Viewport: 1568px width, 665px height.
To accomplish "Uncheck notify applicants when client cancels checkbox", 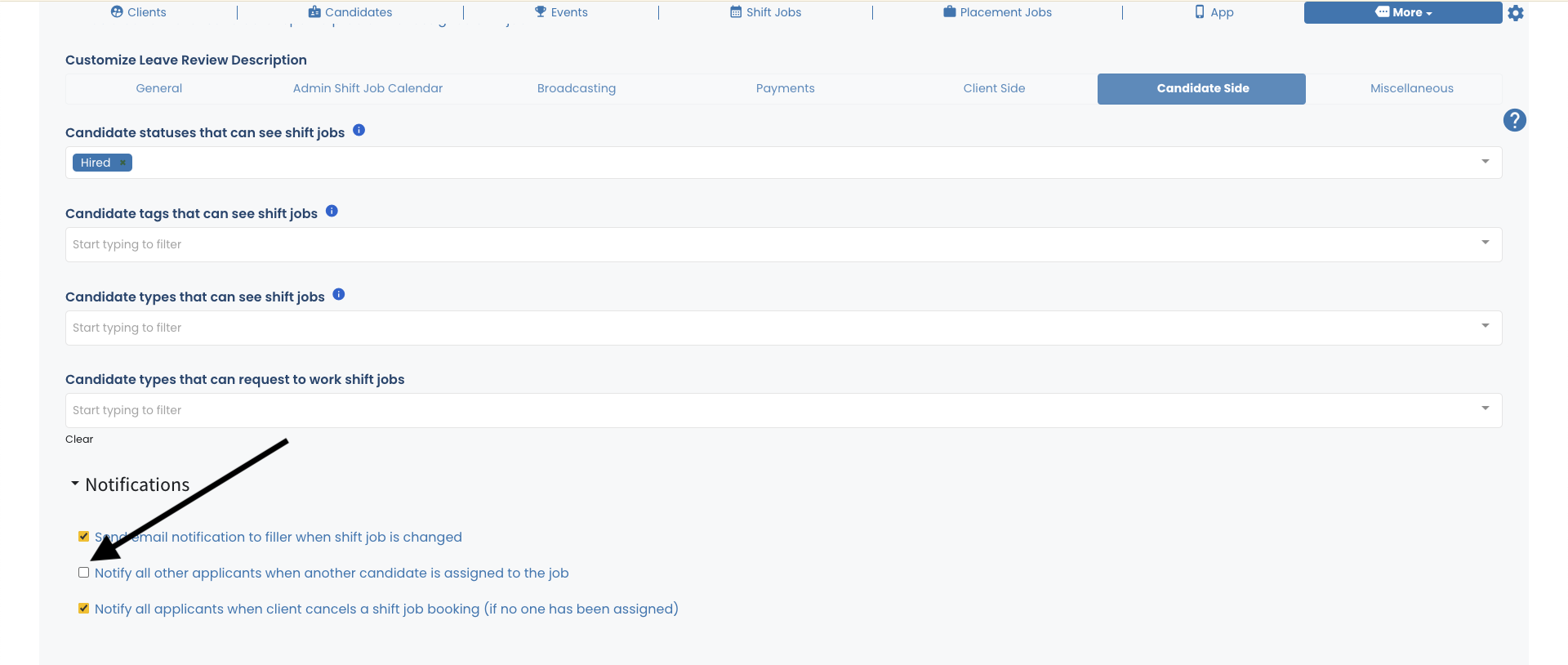I will pyautogui.click(x=83, y=609).
